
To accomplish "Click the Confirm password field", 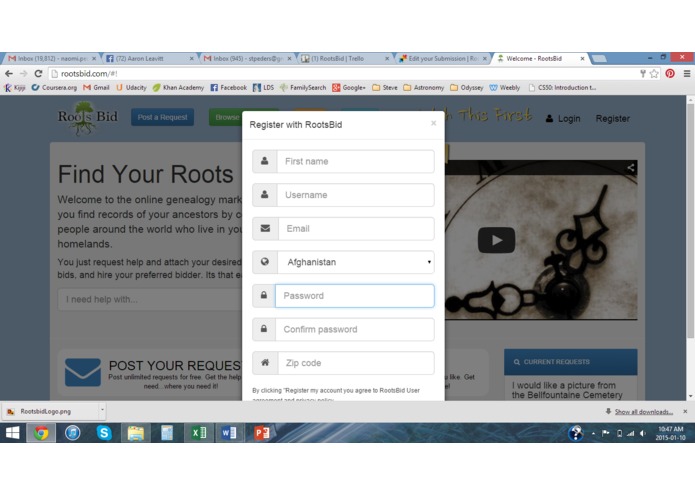I will pyautogui.click(x=355, y=330).
